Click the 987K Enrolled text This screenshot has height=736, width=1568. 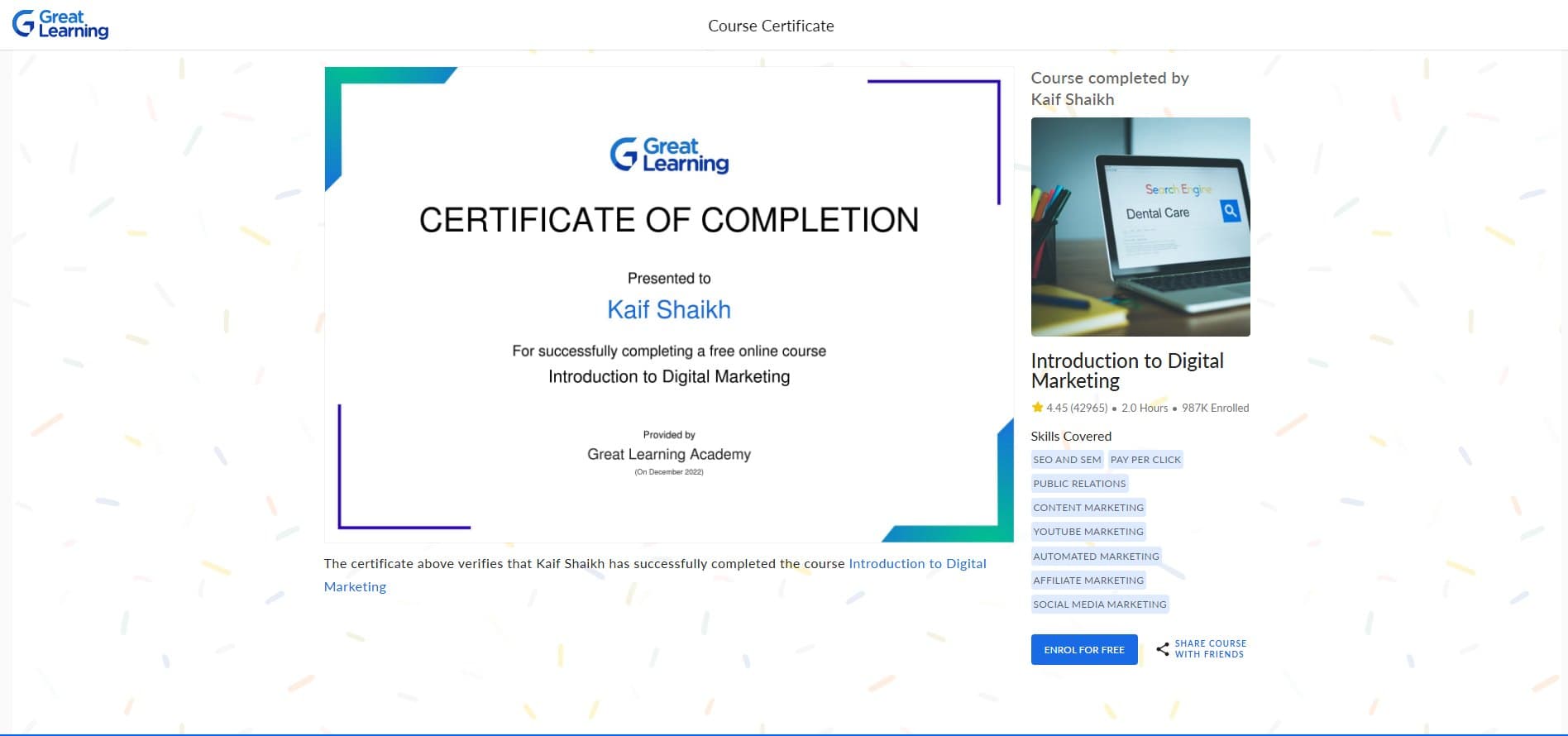1216,408
